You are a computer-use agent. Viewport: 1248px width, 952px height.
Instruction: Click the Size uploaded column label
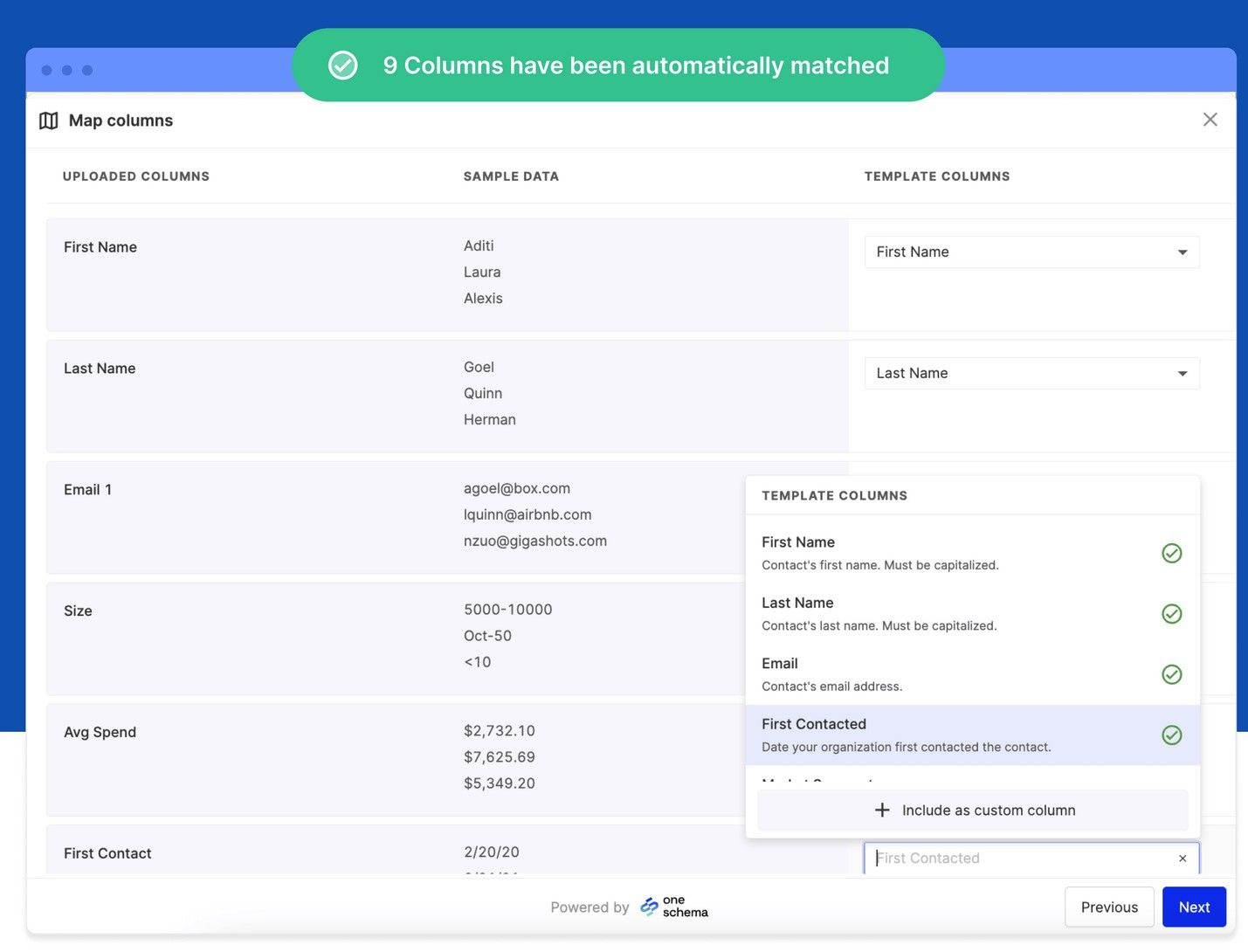click(78, 611)
